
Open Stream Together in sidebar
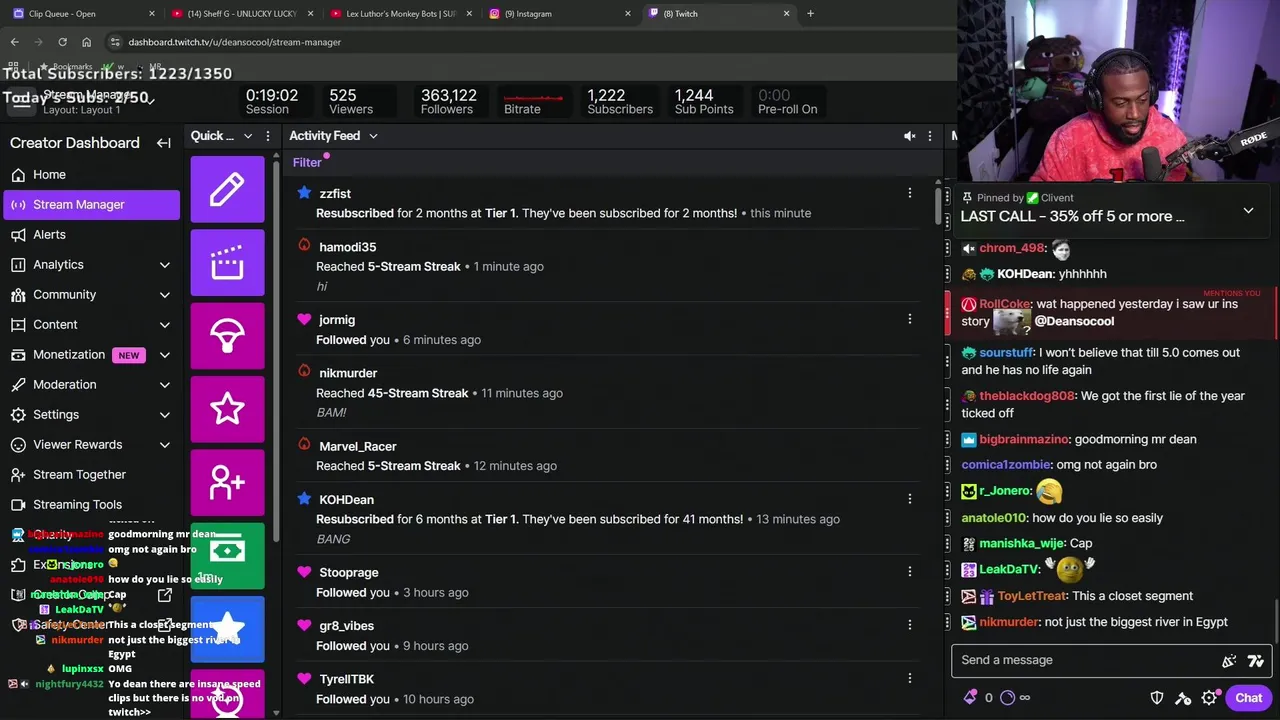click(x=90, y=474)
